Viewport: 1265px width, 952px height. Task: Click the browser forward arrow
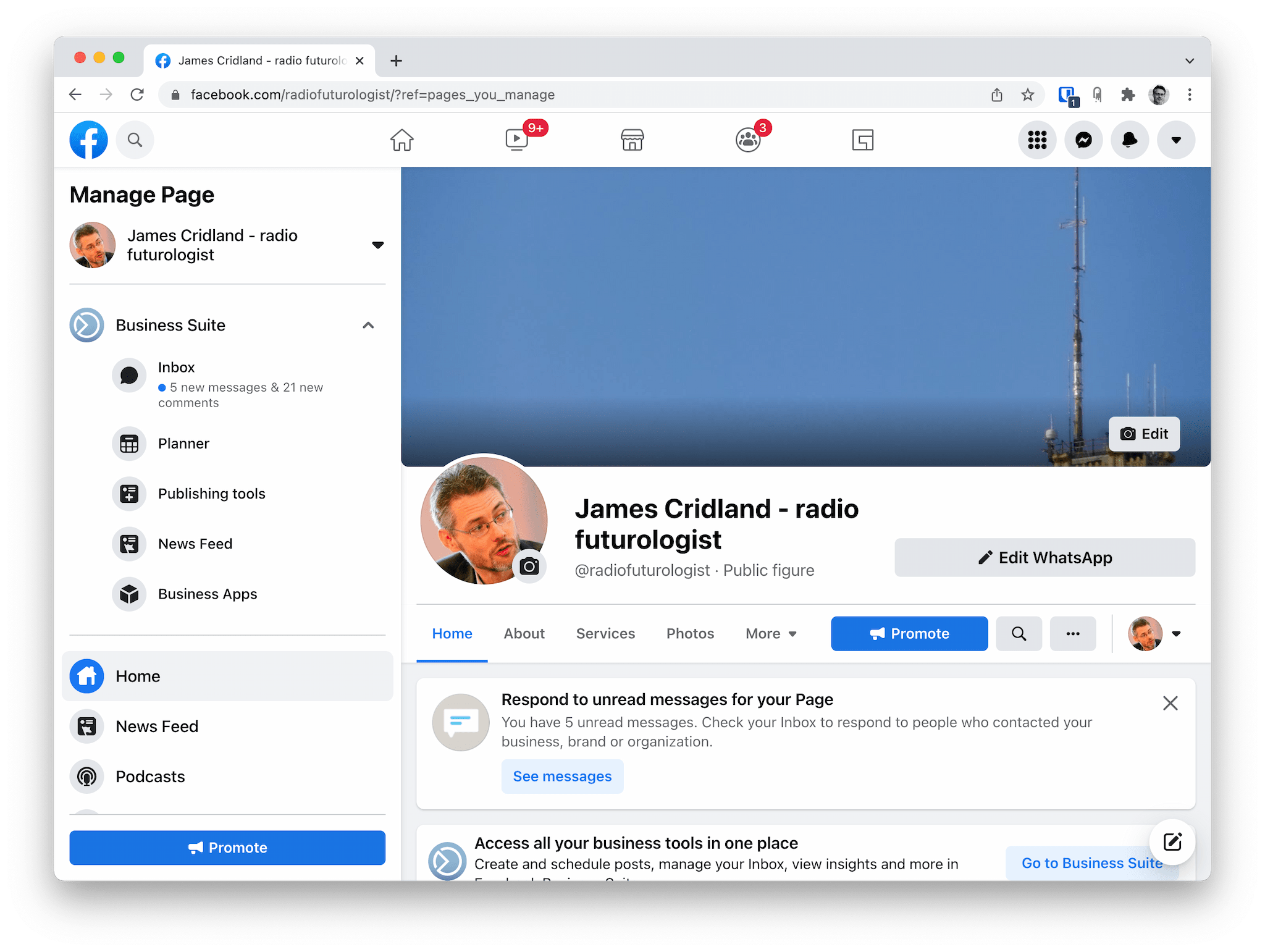pyautogui.click(x=106, y=95)
